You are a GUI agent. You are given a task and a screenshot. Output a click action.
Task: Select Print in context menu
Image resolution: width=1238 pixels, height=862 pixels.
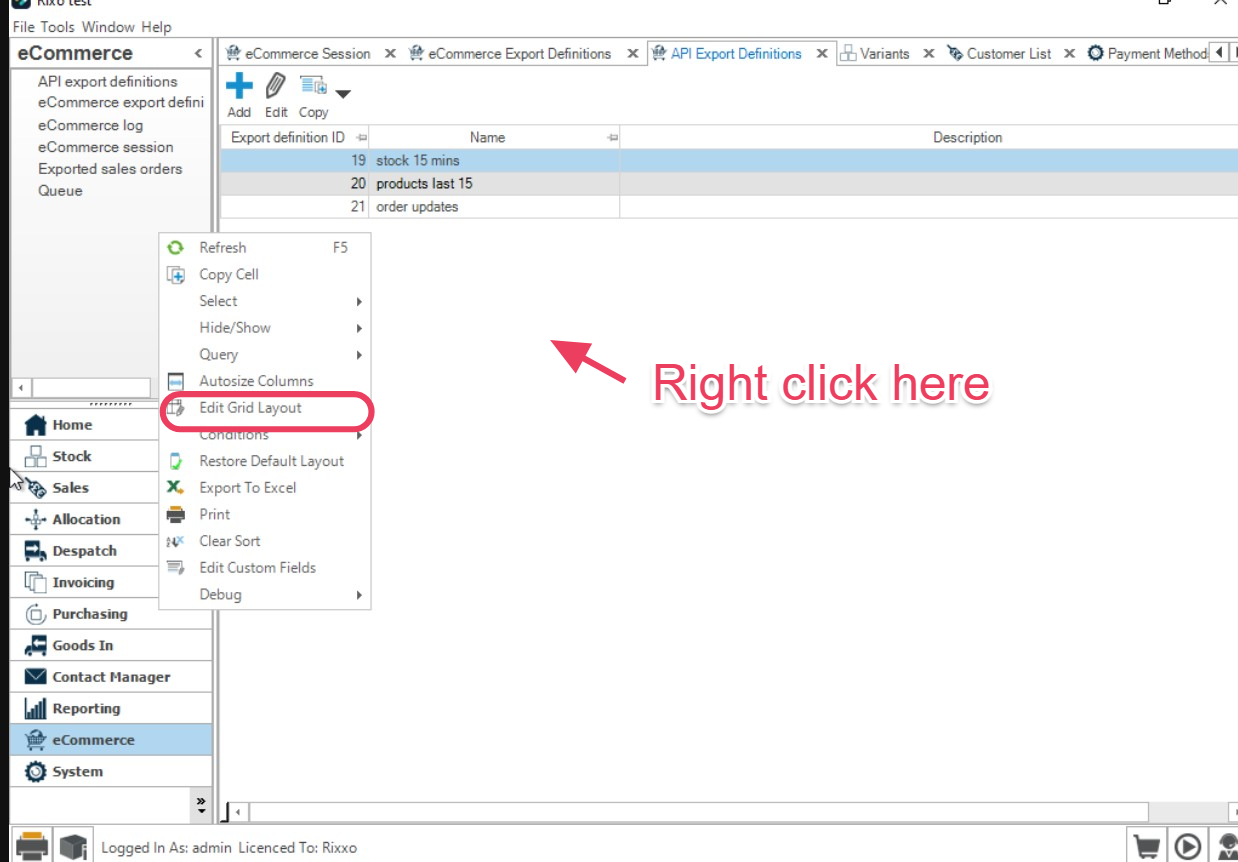tap(265, 514)
